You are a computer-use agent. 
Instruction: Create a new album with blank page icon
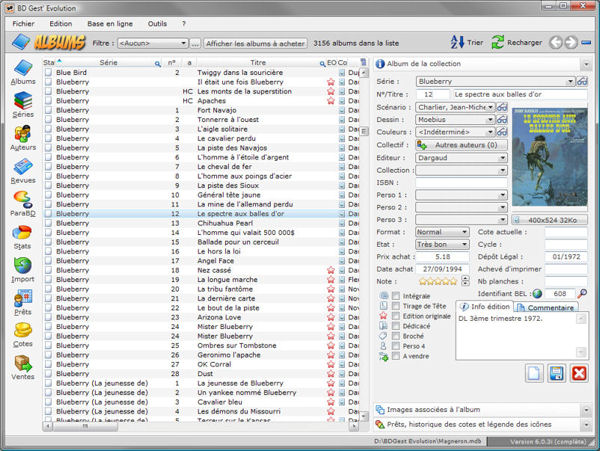click(x=534, y=373)
